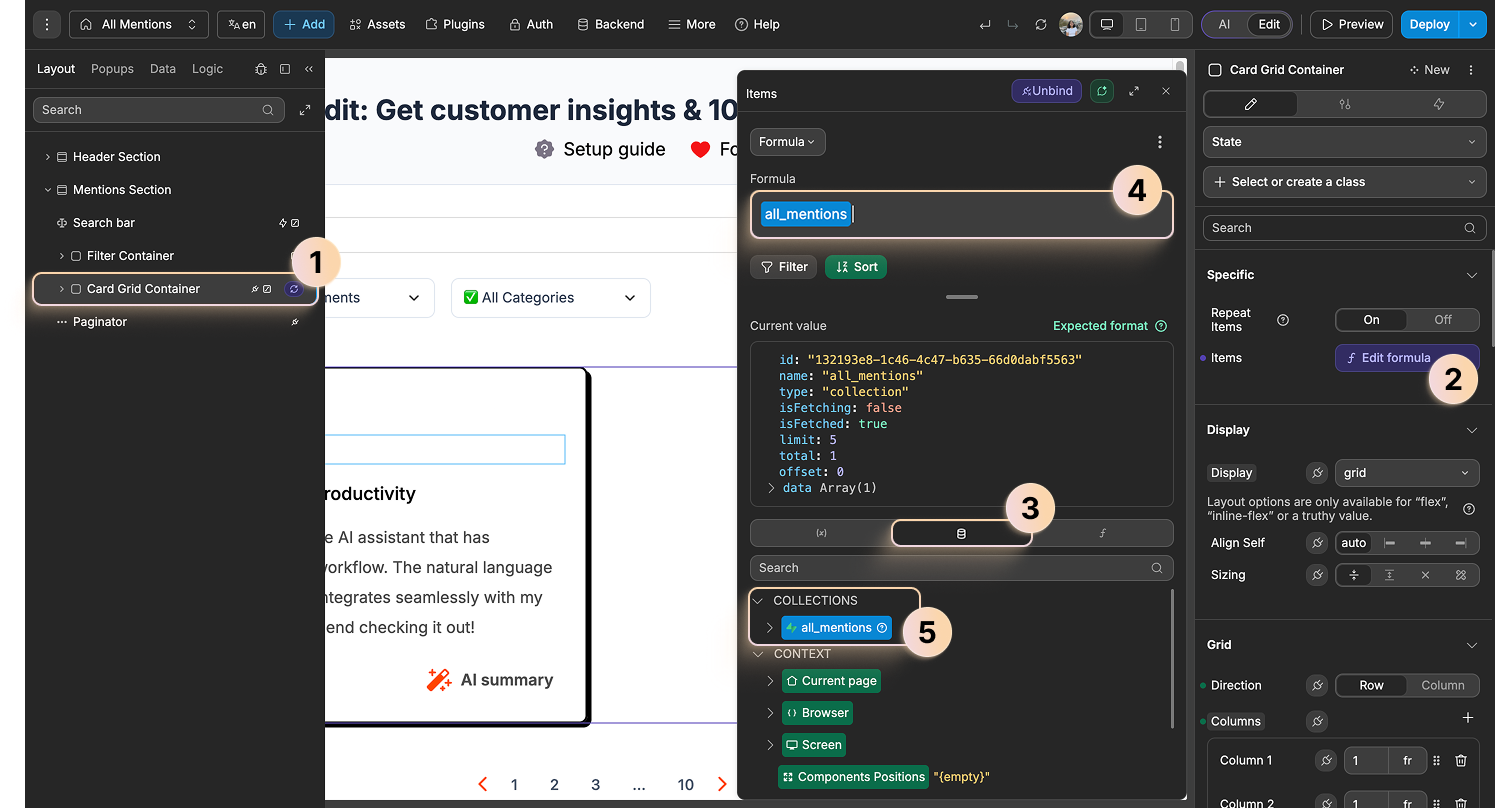This screenshot has height=808, width=1495.
Task: Open the Deploy dropdown arrow
Action: click(x=1472, y=24)
